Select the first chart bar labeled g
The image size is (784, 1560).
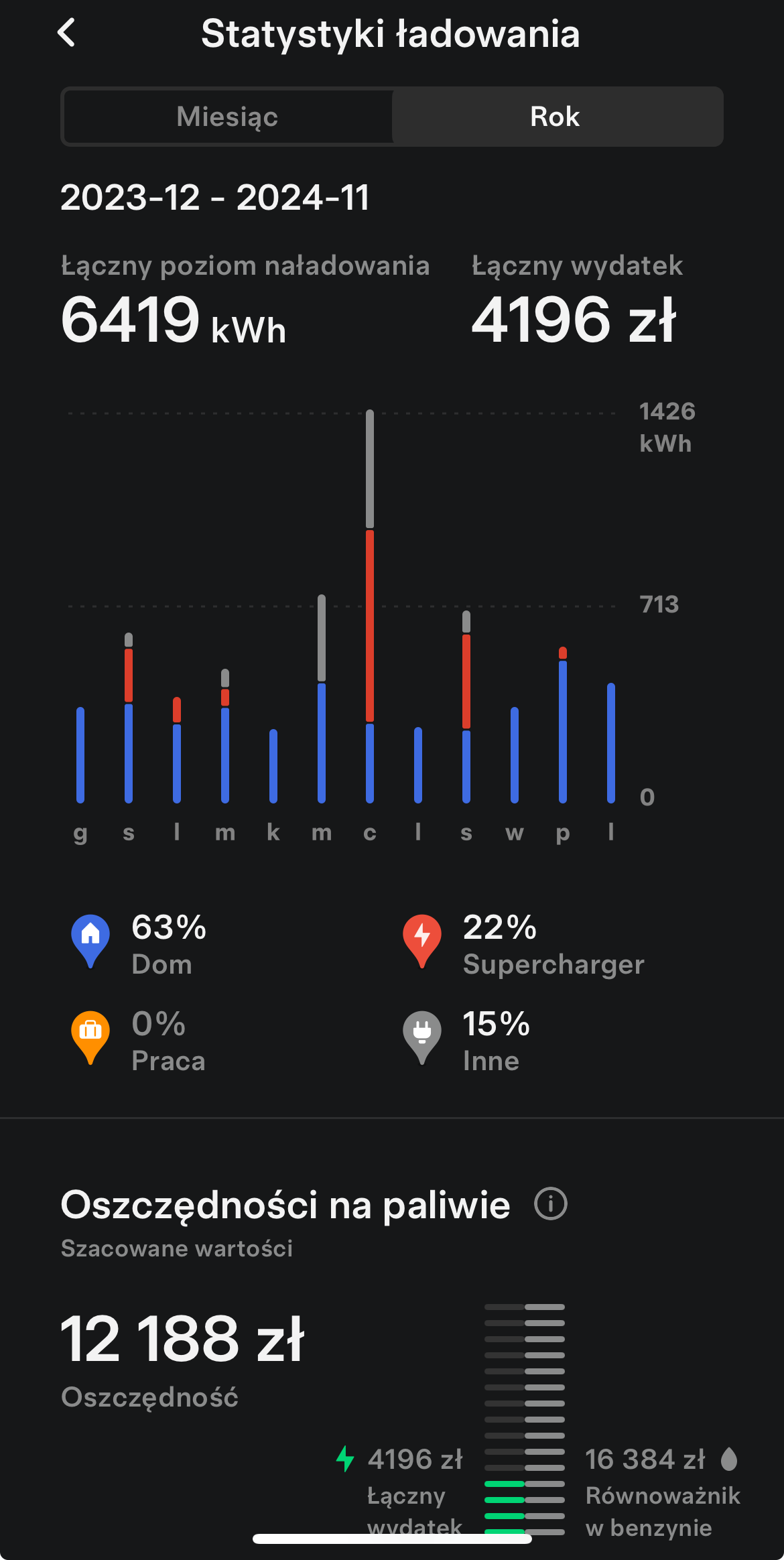[80, 755]
